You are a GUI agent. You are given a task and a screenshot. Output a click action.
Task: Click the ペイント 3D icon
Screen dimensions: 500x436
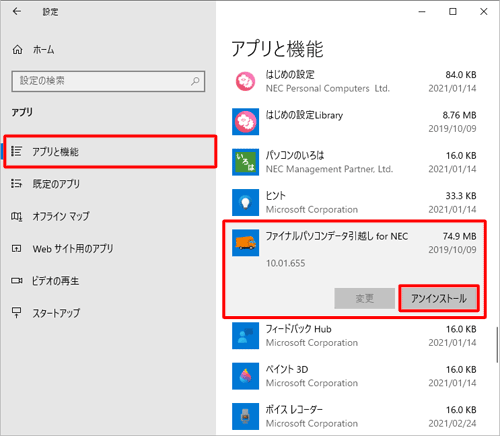point(245,376)
